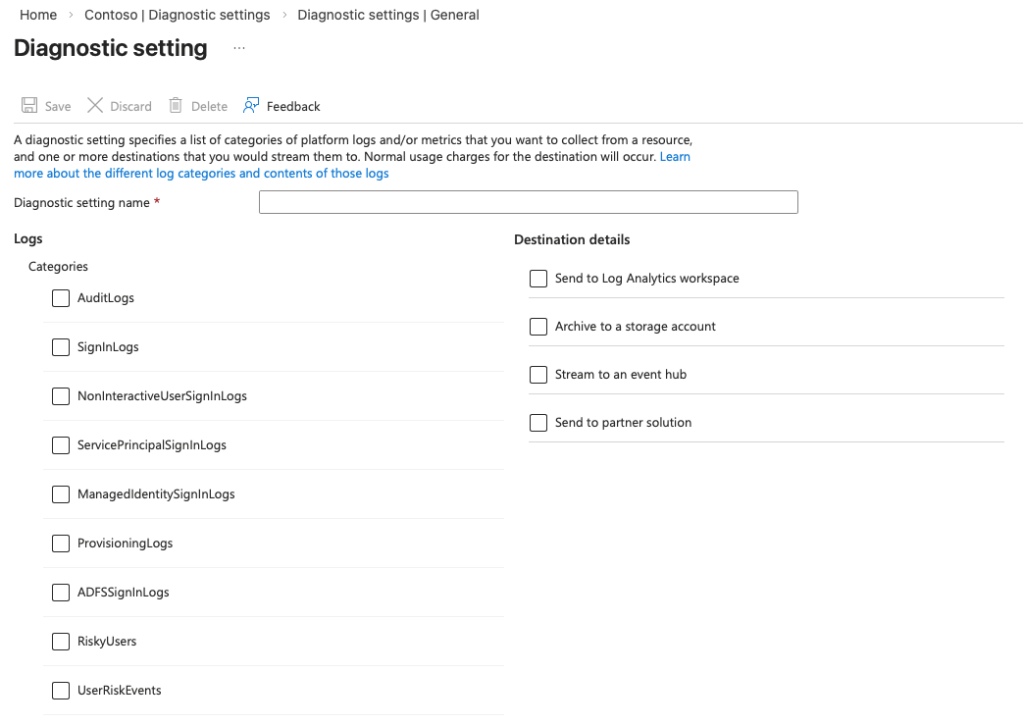Go to Home in the breadcrumb
1023x725 pixels.
[38, 15]
